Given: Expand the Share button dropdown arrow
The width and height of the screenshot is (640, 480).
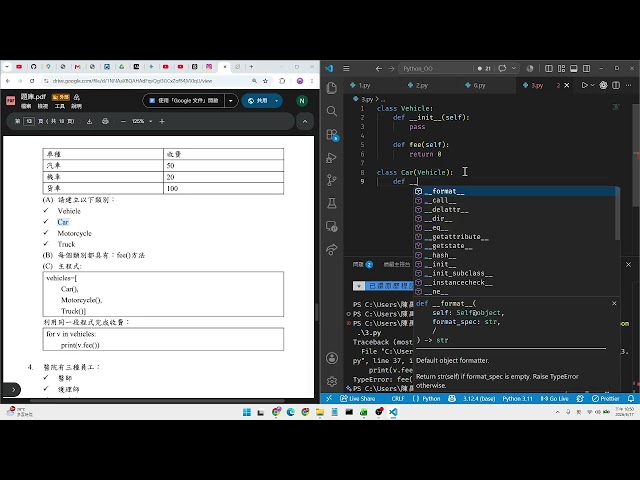Looking at the screenshot, I should tap(277, 100).
